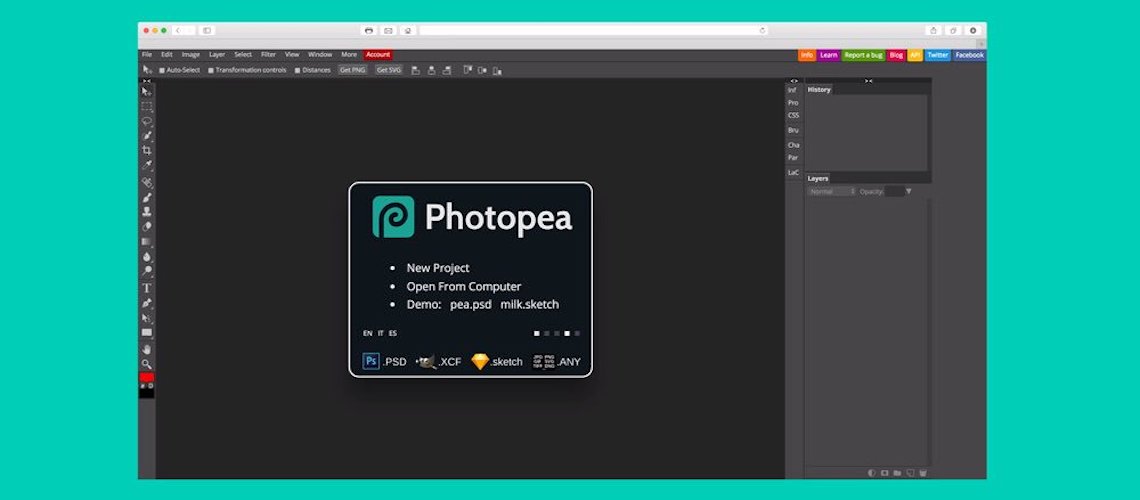
Task: Enable the Auto-Select checkbox
Action: pyautogui.click(x=162, y=70)
